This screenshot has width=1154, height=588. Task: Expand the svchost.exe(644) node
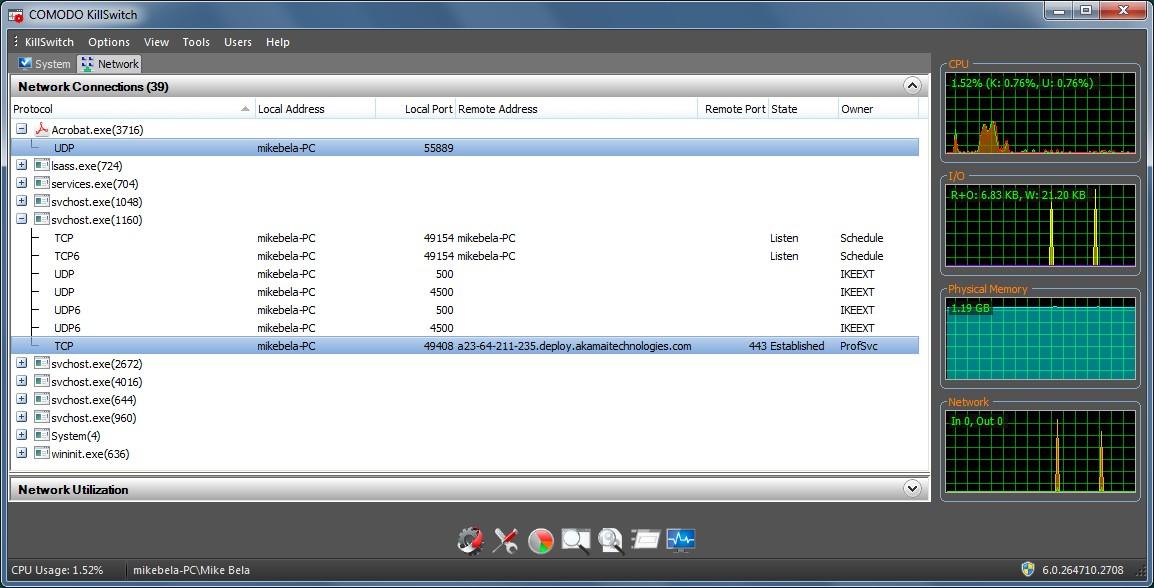coord(21,400)
